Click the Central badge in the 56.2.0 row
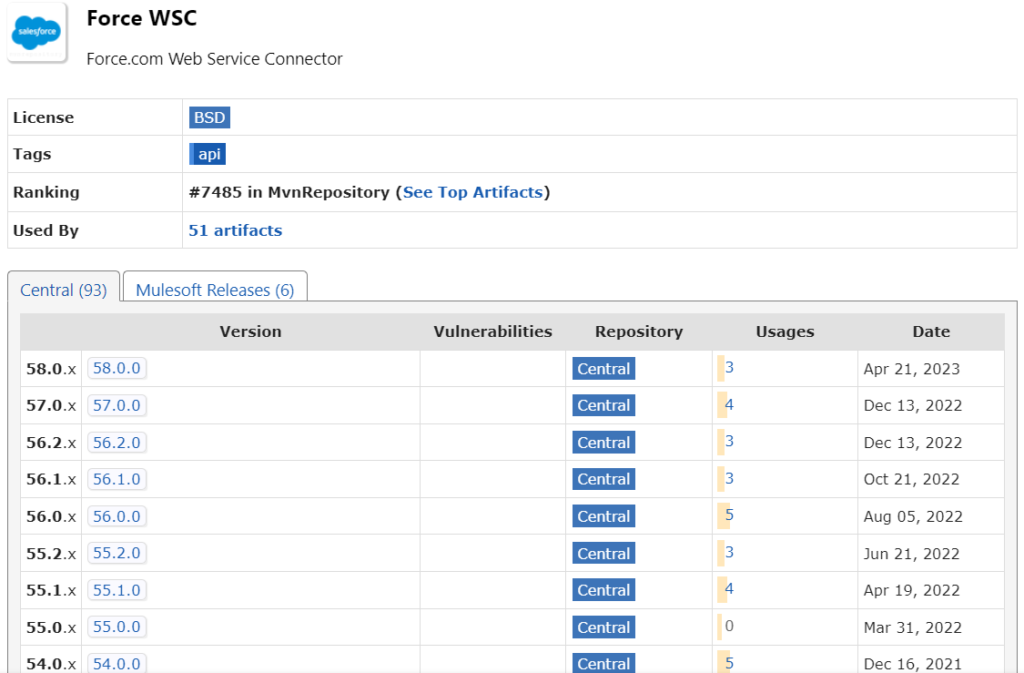1024x673 pixels. coord(603,443)
